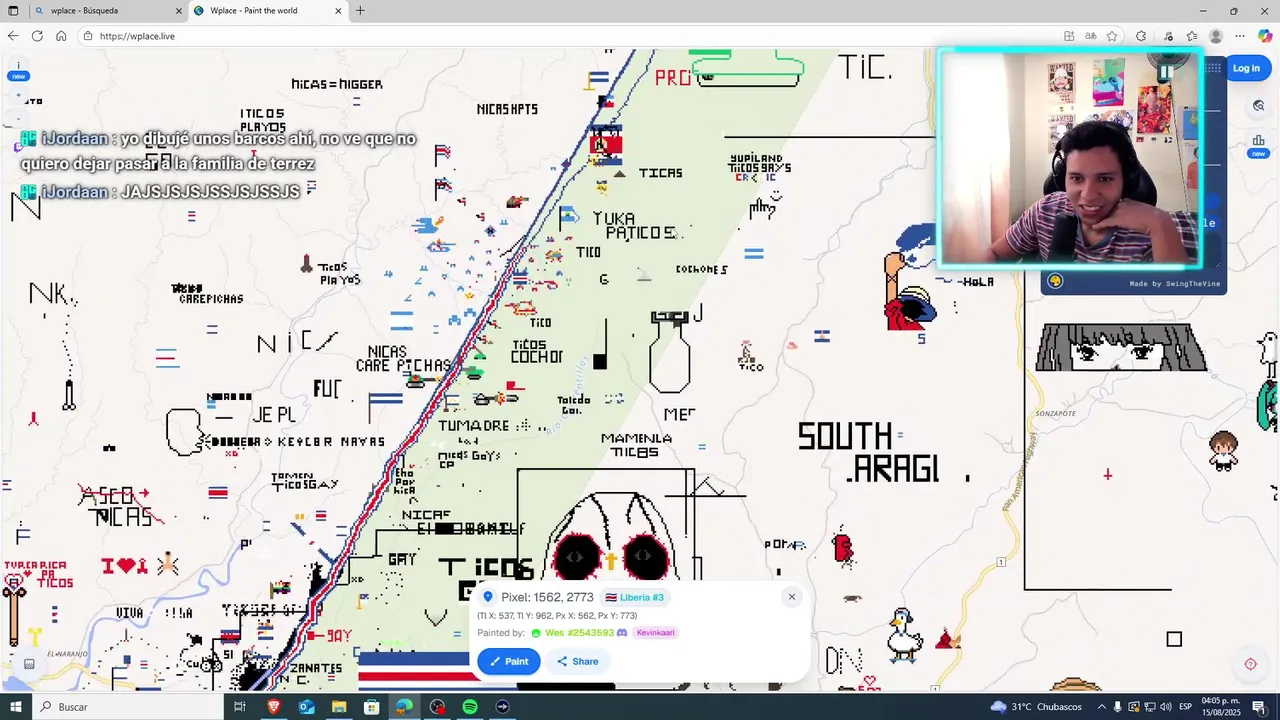Open the volume control tray icon

pos(1165,707)
